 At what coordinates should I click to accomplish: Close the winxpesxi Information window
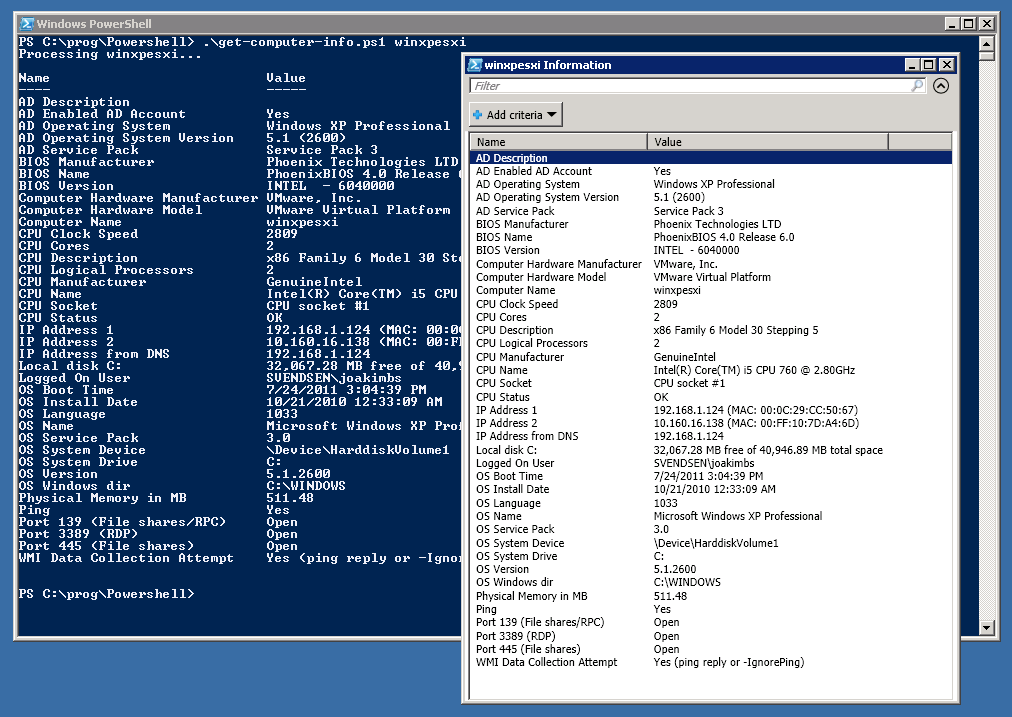coord(946,65)
